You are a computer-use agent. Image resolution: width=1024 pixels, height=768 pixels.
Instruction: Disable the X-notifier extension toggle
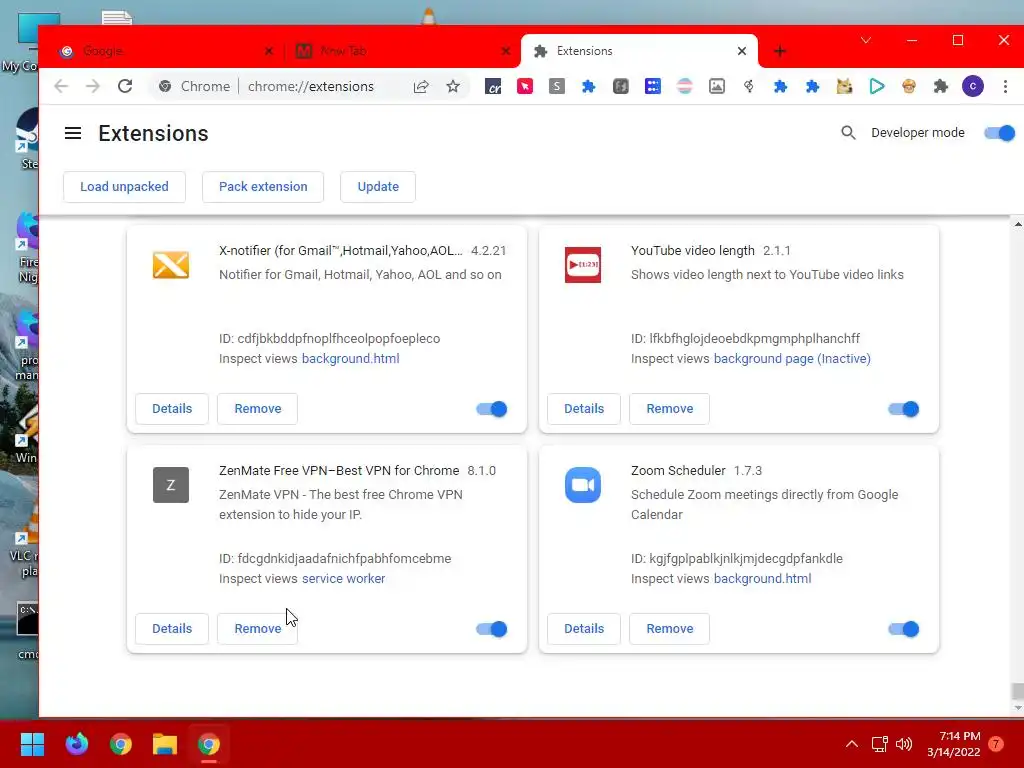point(492,409)
